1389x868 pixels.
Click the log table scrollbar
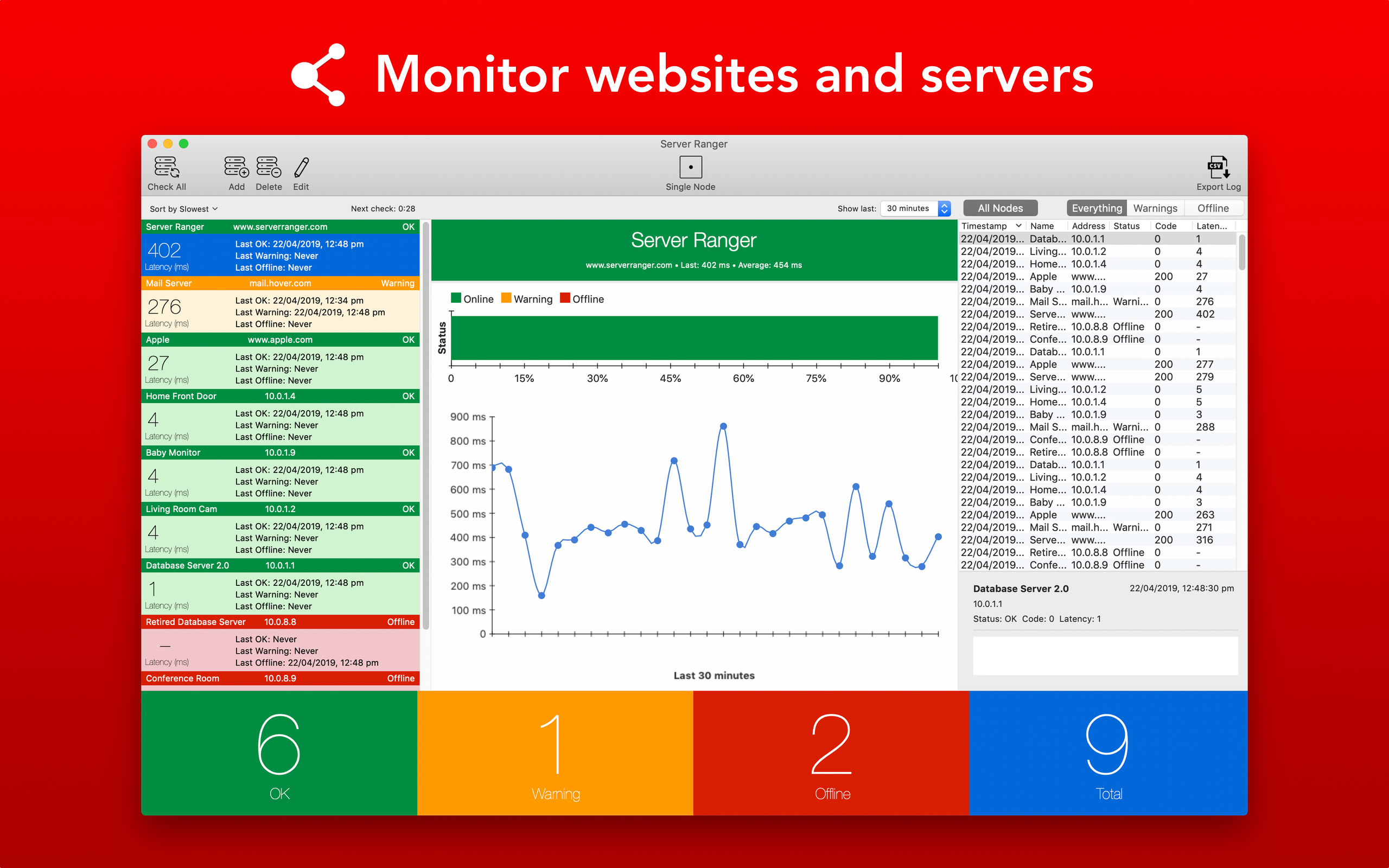pos(1241,253)
